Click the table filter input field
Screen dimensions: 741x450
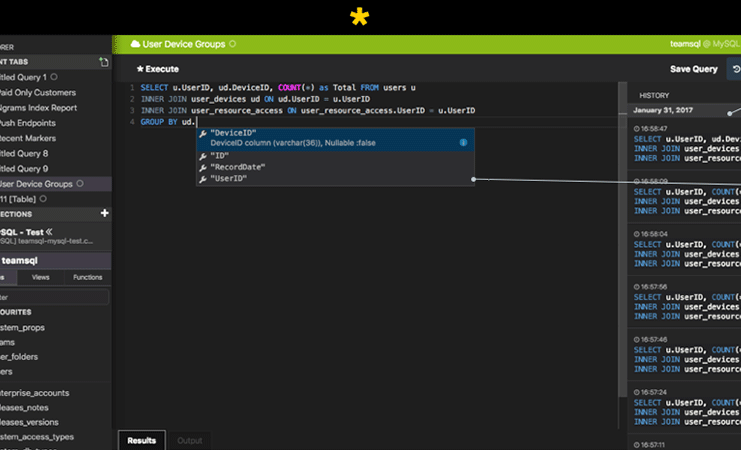54,297
